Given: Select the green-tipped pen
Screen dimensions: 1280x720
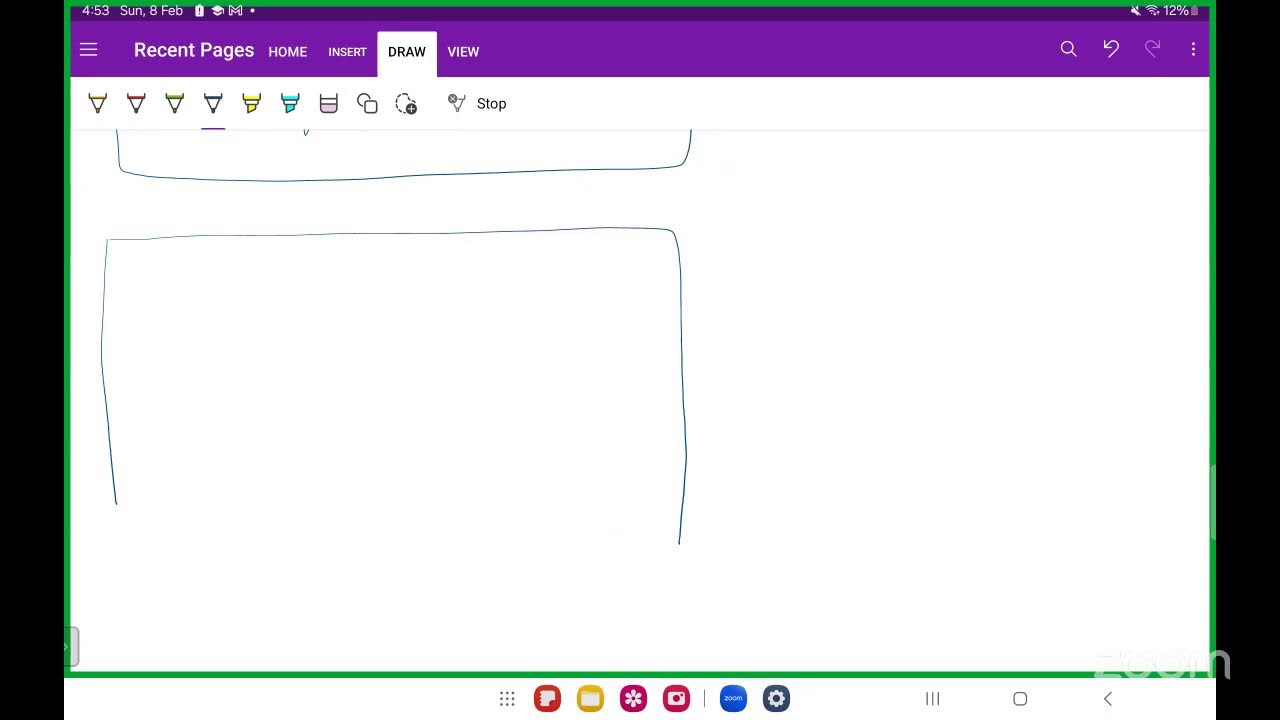Looking at the screenshot, I should click(174, 103).
